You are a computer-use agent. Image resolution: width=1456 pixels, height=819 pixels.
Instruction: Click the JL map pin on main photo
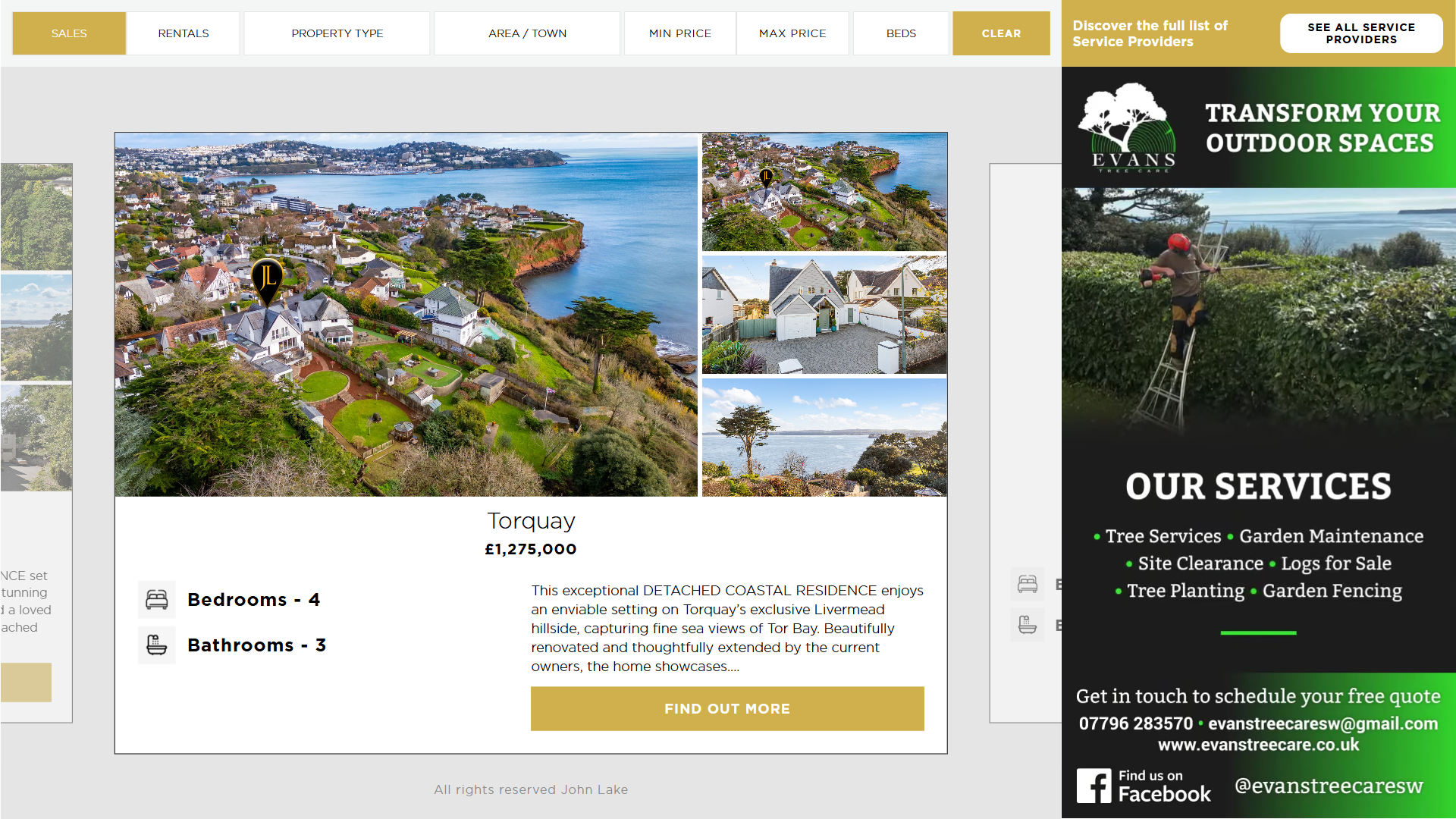pos(267,281)
